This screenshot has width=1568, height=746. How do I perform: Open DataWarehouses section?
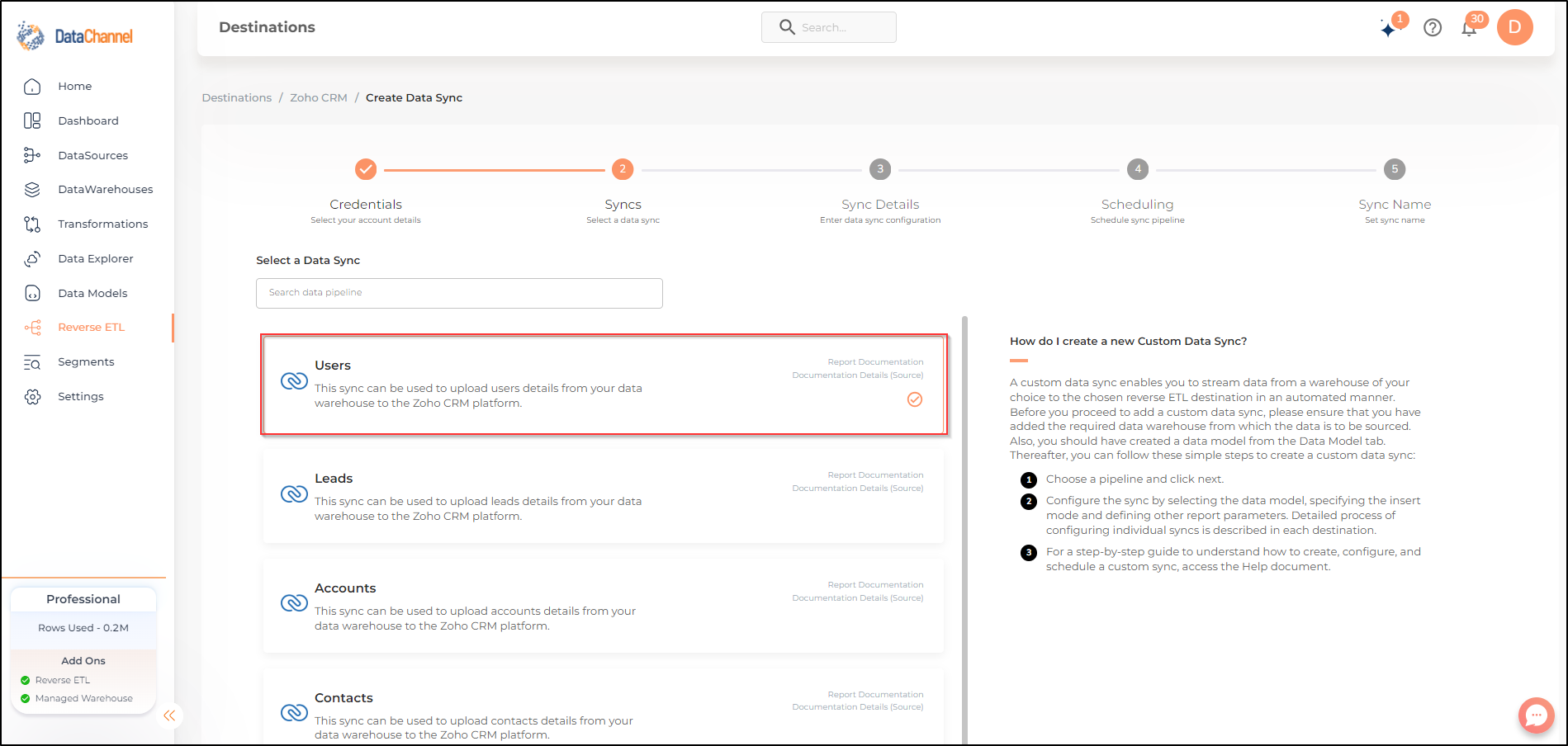pos(105,189)
